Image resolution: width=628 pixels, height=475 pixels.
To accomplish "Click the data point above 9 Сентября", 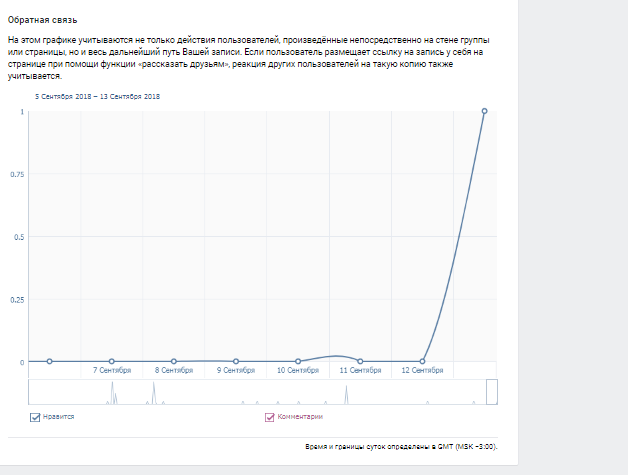I will pos(236,361).
